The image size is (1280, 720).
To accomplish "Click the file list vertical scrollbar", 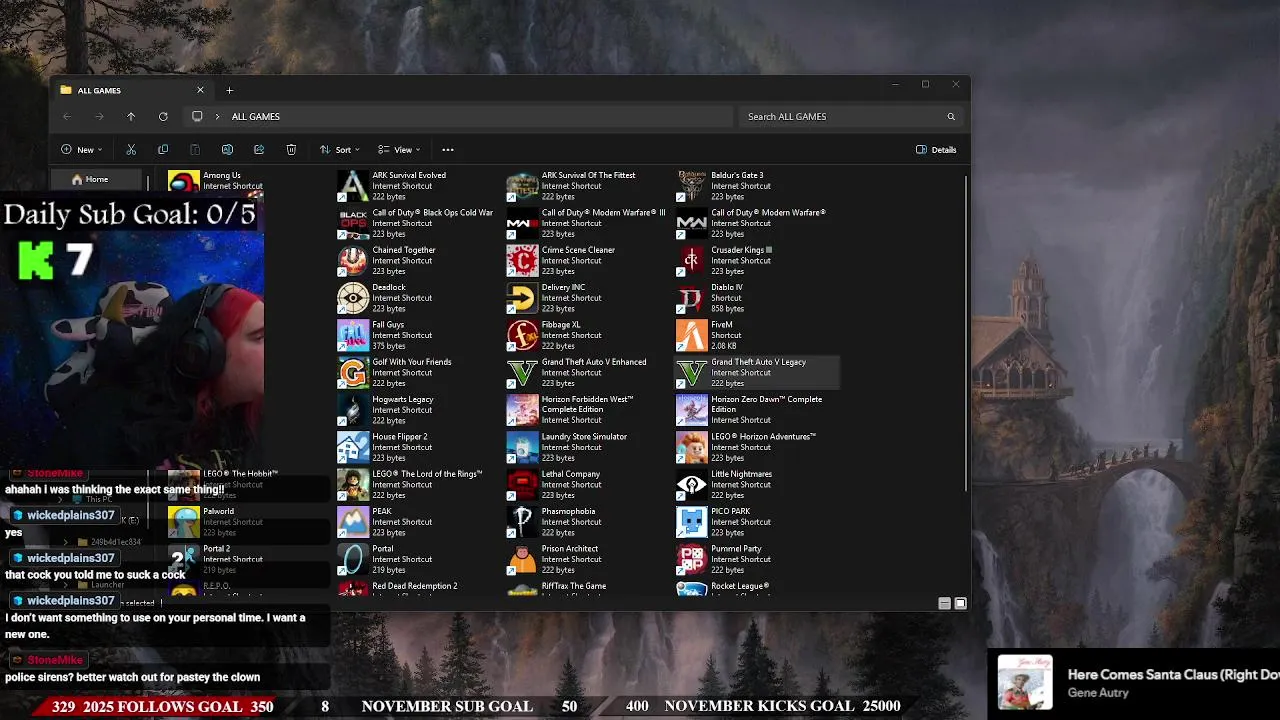I will (x=966, y=335).
